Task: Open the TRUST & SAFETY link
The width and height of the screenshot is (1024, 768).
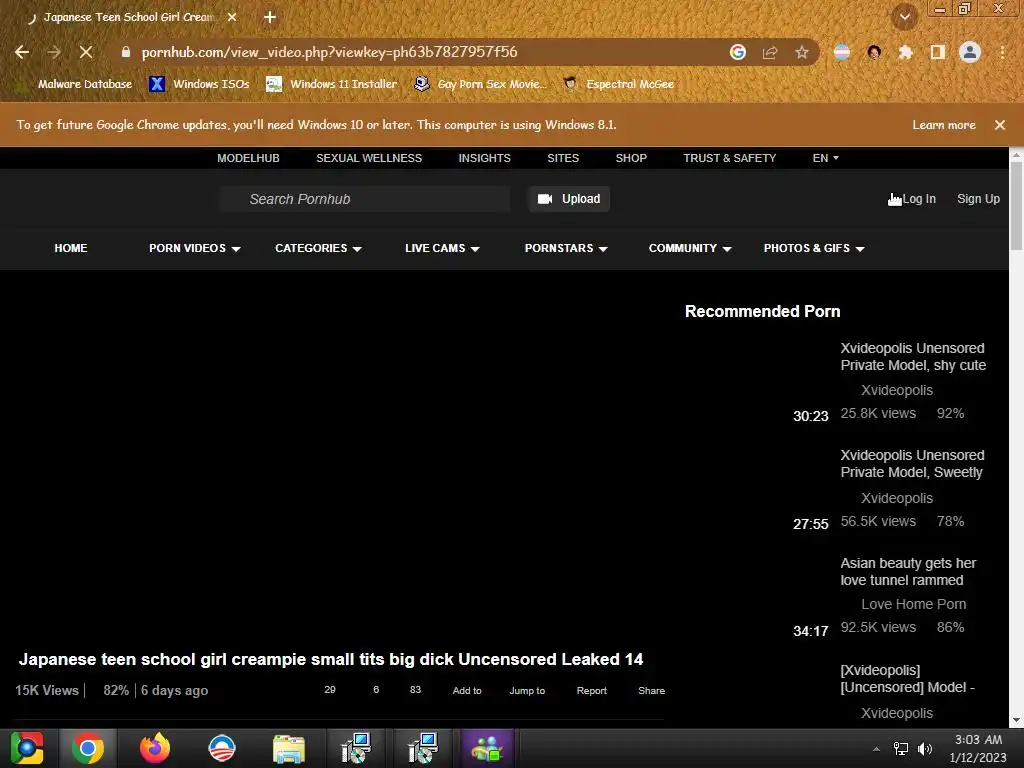Action: tap(729, 158)
